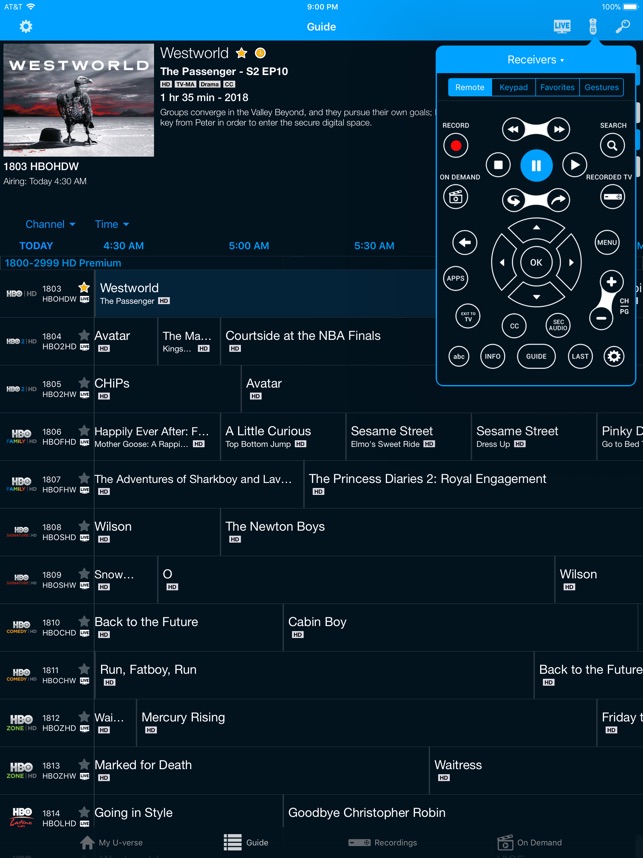Toggle the SEC AUDIO button

tap(558, 325)
